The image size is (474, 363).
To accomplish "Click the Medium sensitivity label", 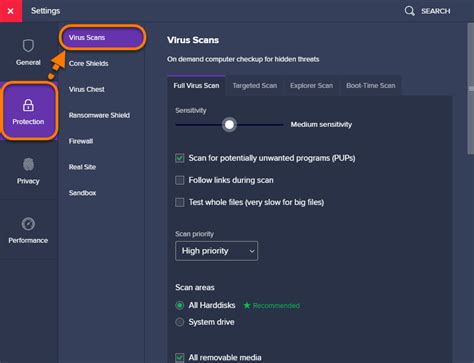I will pyautogui.click(x=321, y=125).
